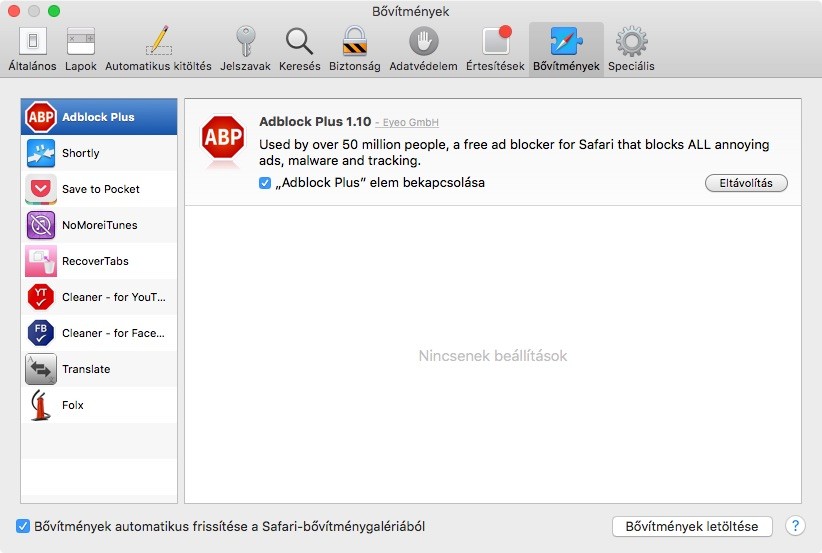Click the Speciális tab label
Viewport: 822px width, 553px height.
coord(631,67)
